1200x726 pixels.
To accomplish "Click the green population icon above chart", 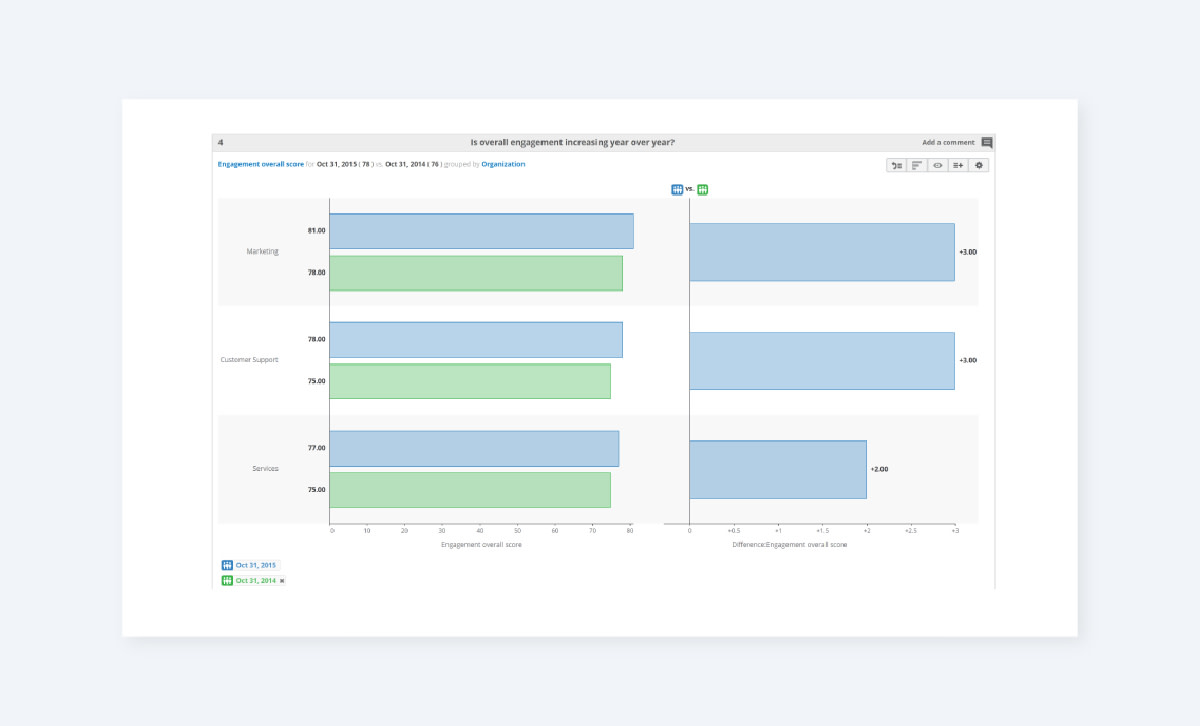I will point(703,189).
